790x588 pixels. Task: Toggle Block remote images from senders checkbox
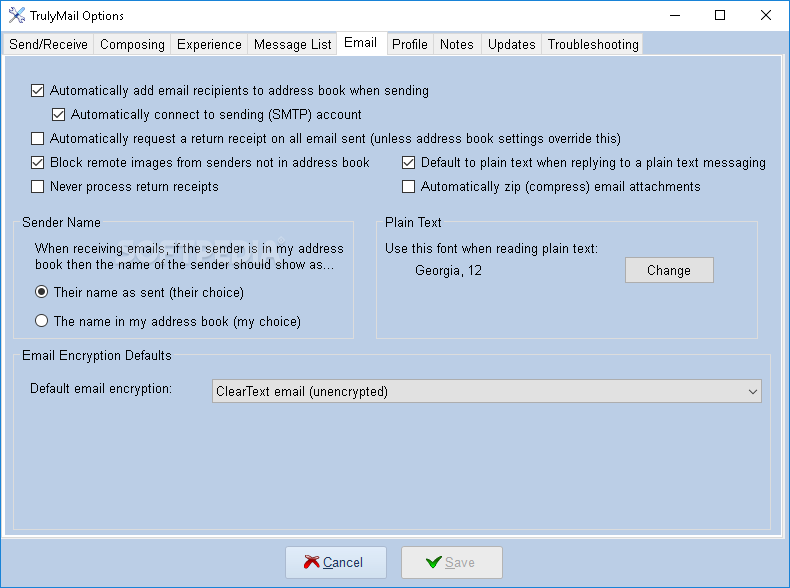click(37, 163)
